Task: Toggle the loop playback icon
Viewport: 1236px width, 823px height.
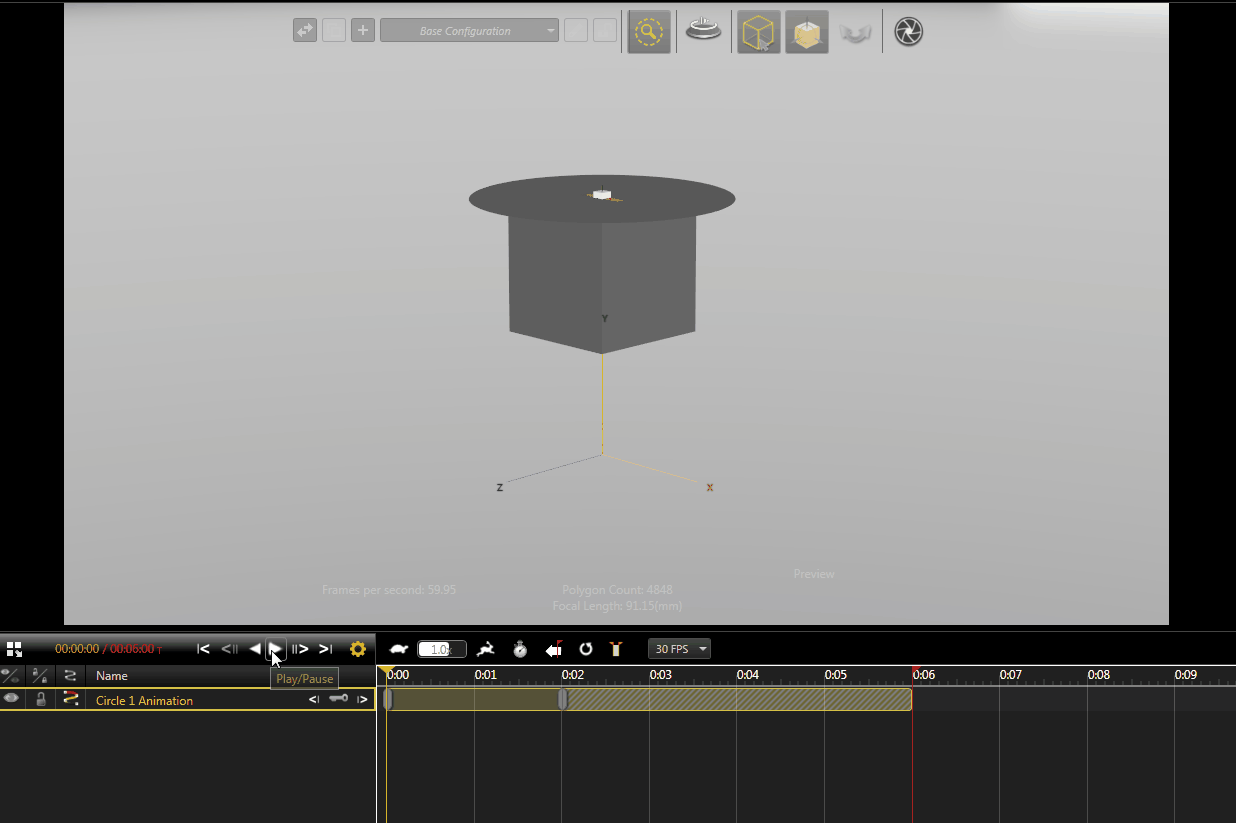Action: [586, 649]
